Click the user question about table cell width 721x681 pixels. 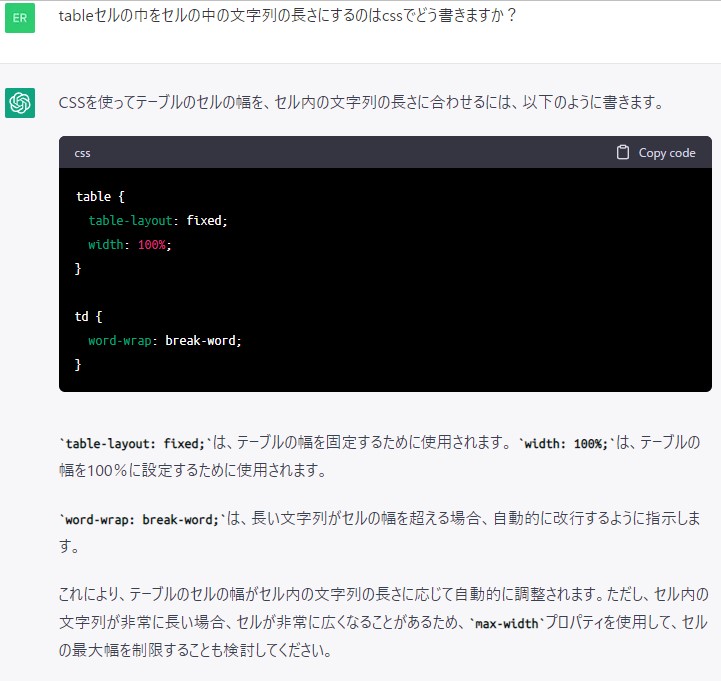(287, 16)
